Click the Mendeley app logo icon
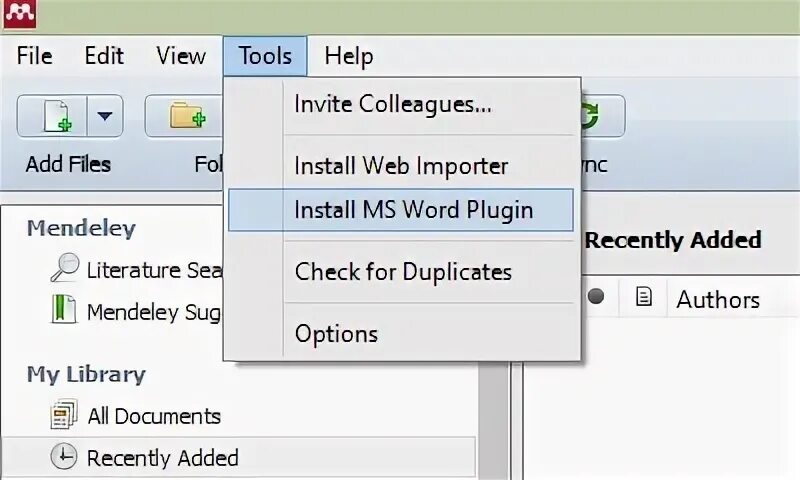Viewport: 800px width, 480px height. point(20,14)
